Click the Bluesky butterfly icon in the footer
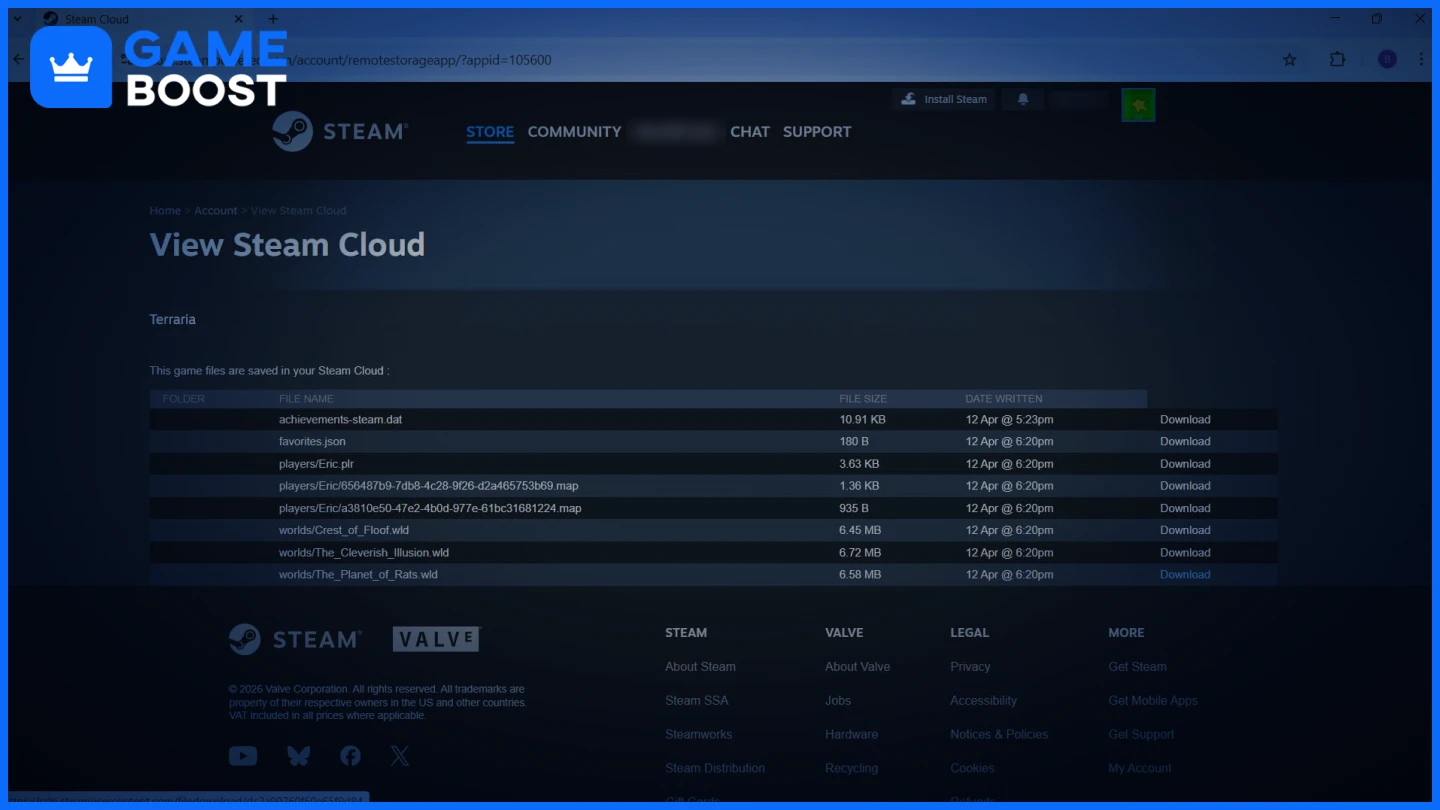Viewport: 1440px width, 810px height. pyautogui.click(x=297, y=756)
